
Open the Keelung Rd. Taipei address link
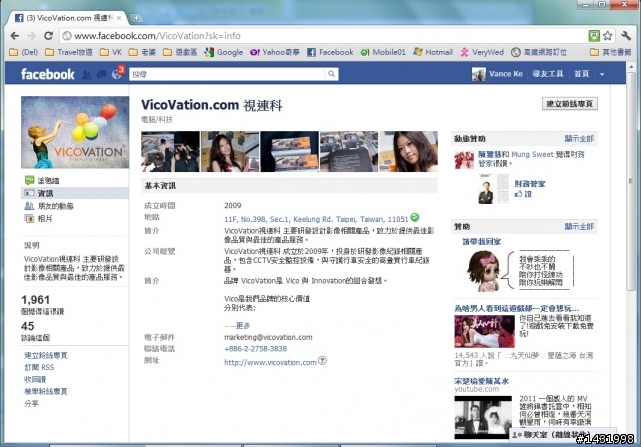coord(316,219)
